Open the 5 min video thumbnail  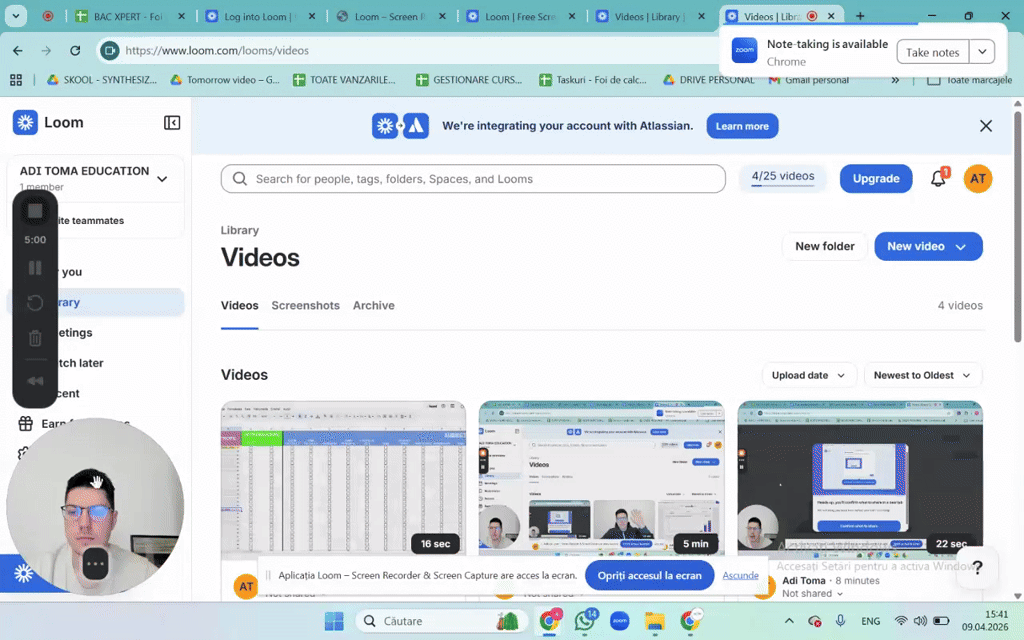click(x=601, y=478)
